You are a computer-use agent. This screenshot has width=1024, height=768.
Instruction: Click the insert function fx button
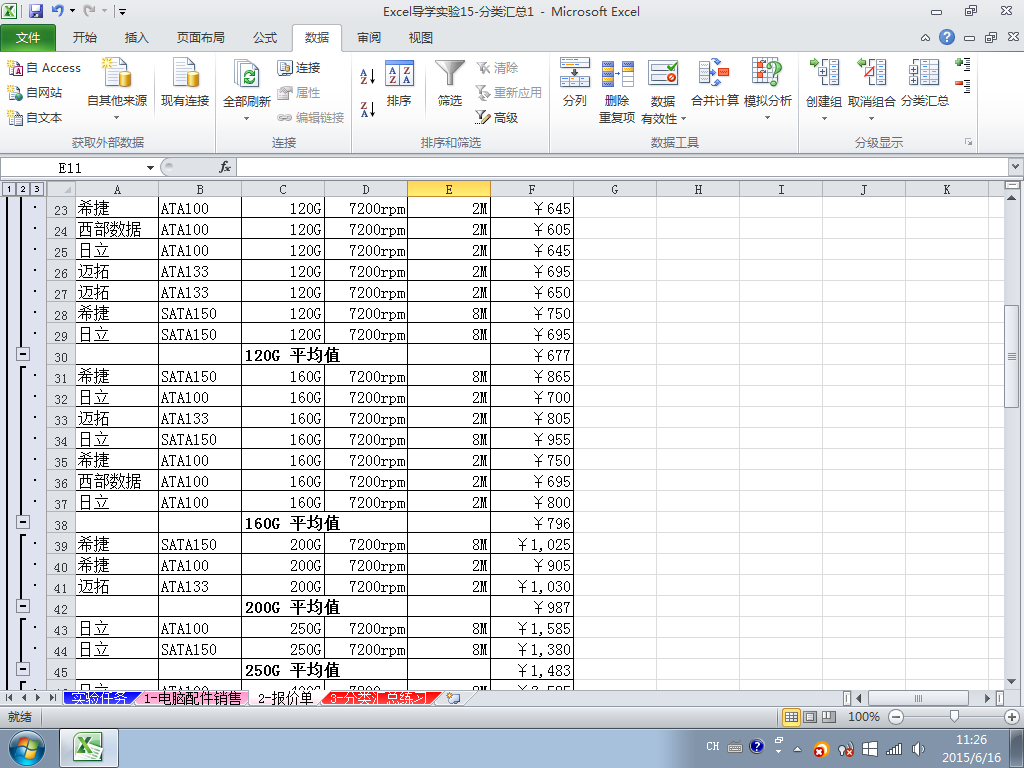click(225, 167)
